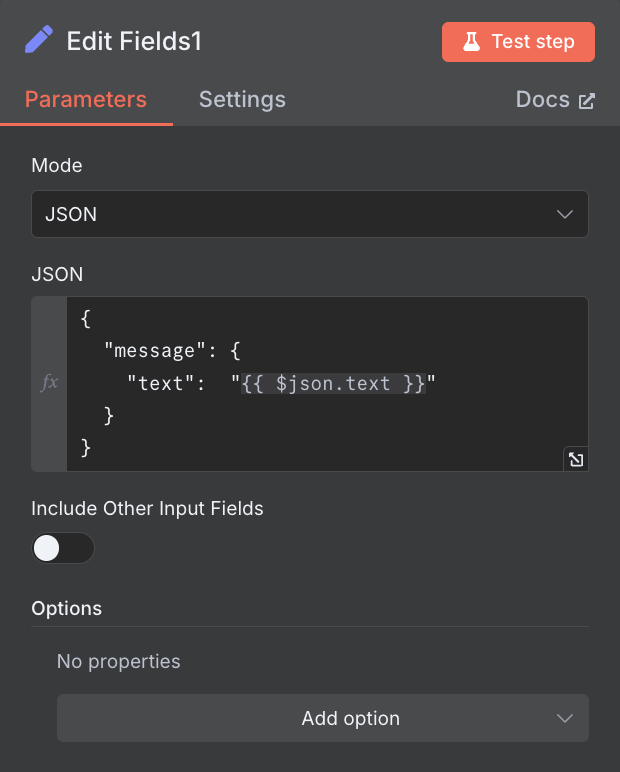Click the pencil icon beside Edit Fields1
Image resolution: width=620 pixels, height=772 pixels.
tap(39, 41)
